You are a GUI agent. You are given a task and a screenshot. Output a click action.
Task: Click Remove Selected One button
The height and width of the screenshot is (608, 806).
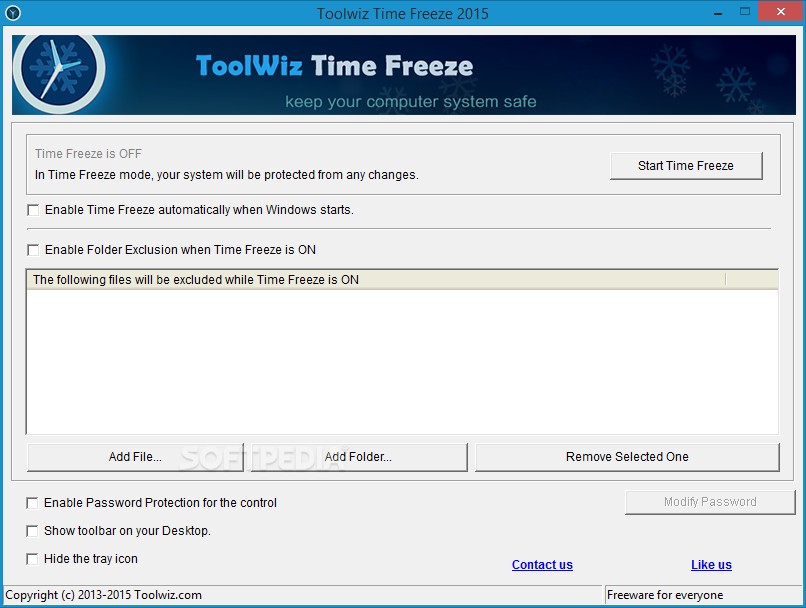(x=627, y=457)
